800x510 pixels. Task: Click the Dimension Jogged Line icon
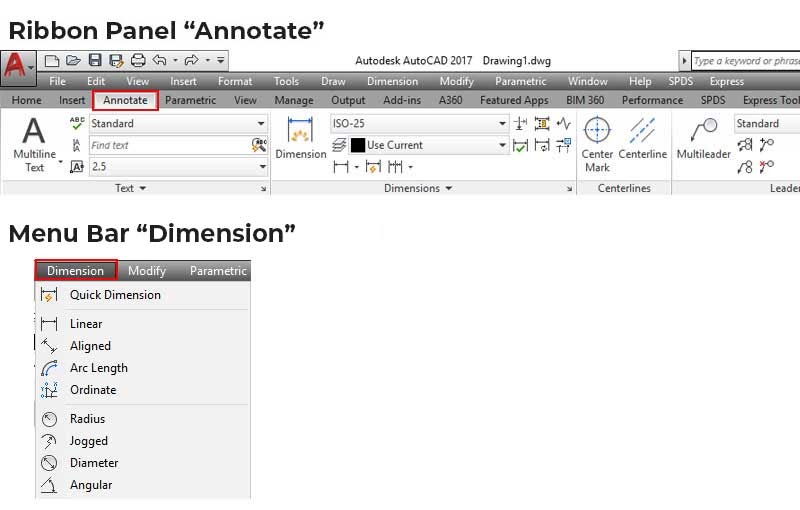pos(564,123)
